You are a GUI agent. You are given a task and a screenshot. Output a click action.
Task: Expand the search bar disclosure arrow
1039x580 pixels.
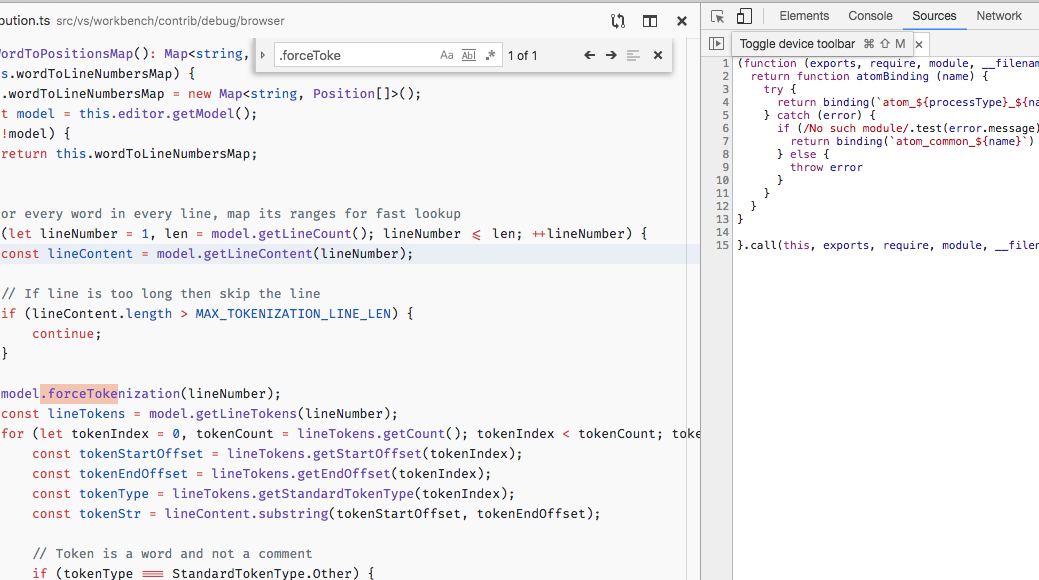point(261,55)
